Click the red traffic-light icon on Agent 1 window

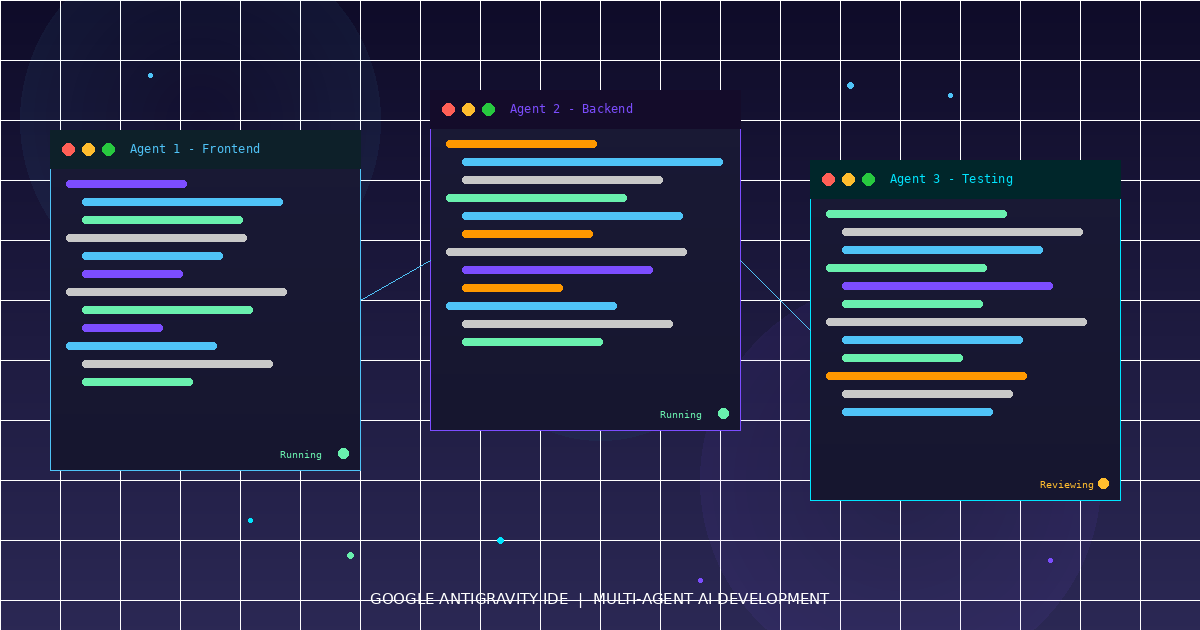[68, 148]
